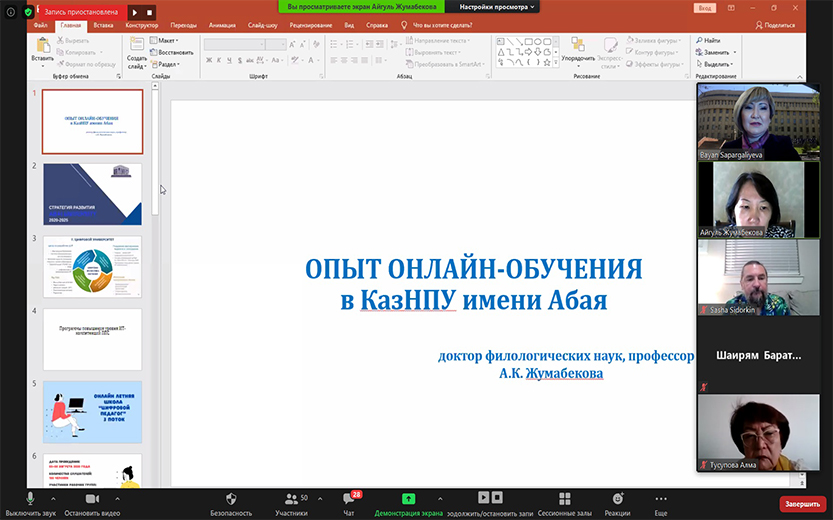Toggle underline (Ч) formatting

point(229,61)
